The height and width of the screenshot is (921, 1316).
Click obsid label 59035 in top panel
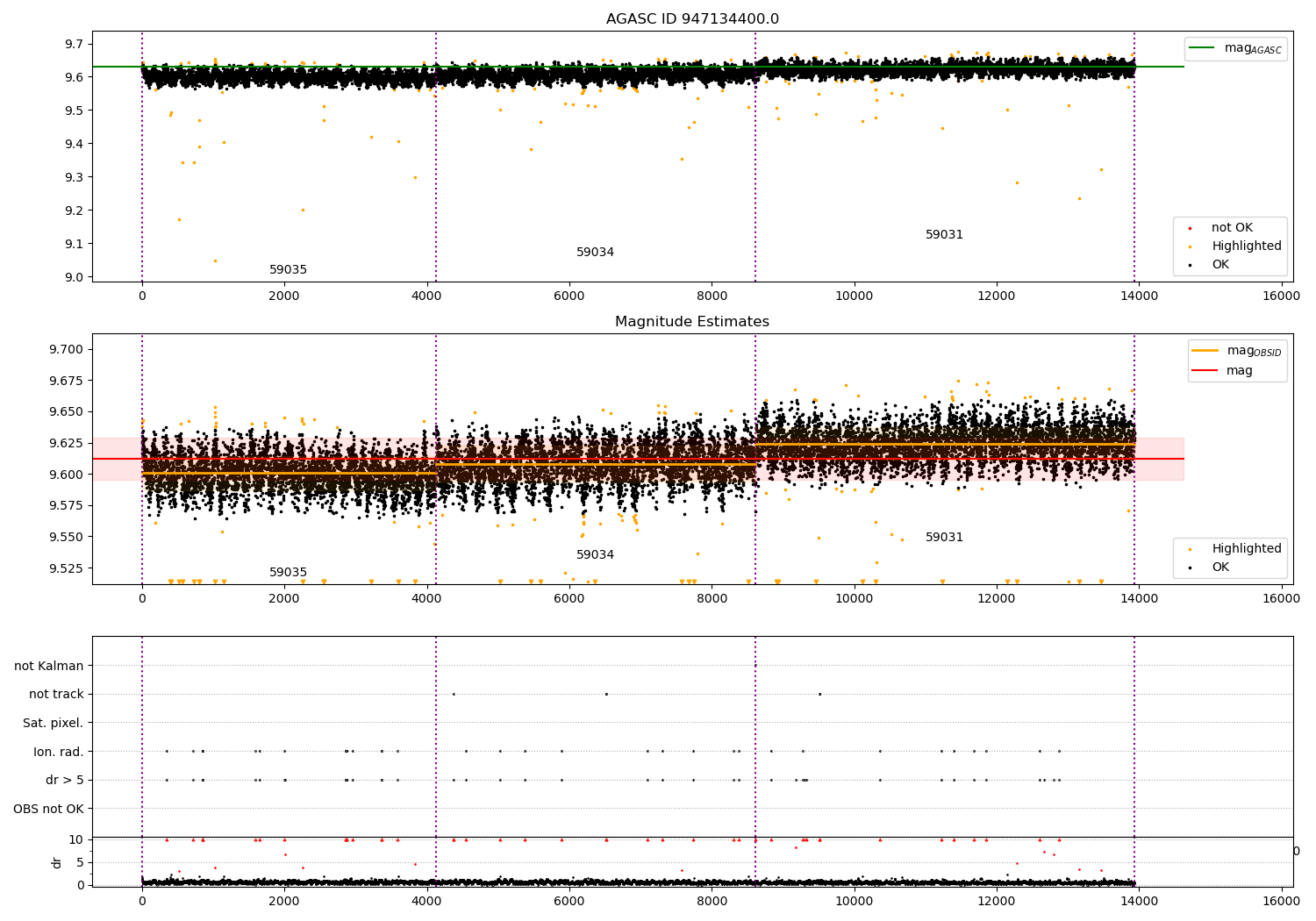point(288,270)
